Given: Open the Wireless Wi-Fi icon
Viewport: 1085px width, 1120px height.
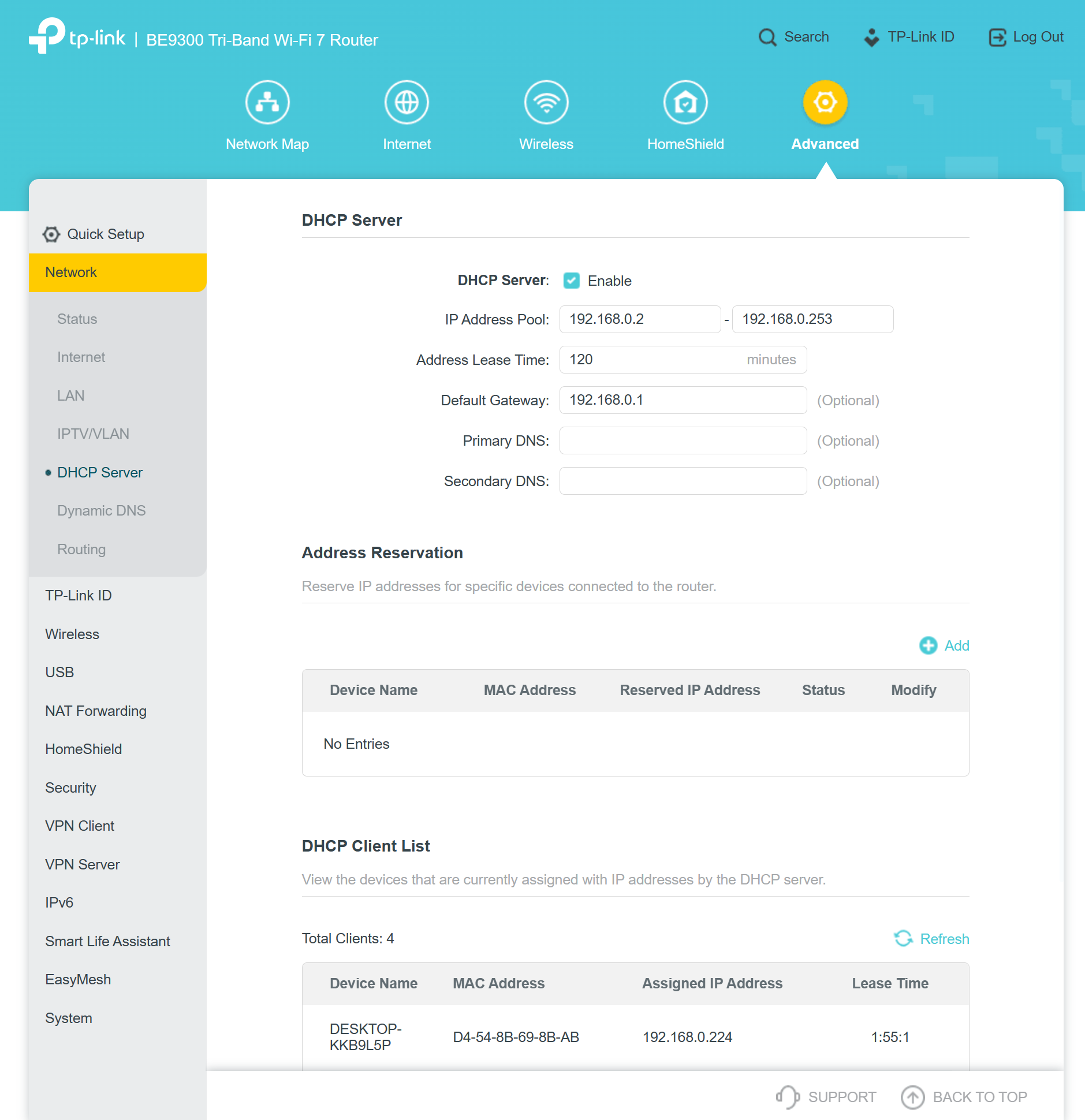Looking at the screenshot, I should [546, 102].
